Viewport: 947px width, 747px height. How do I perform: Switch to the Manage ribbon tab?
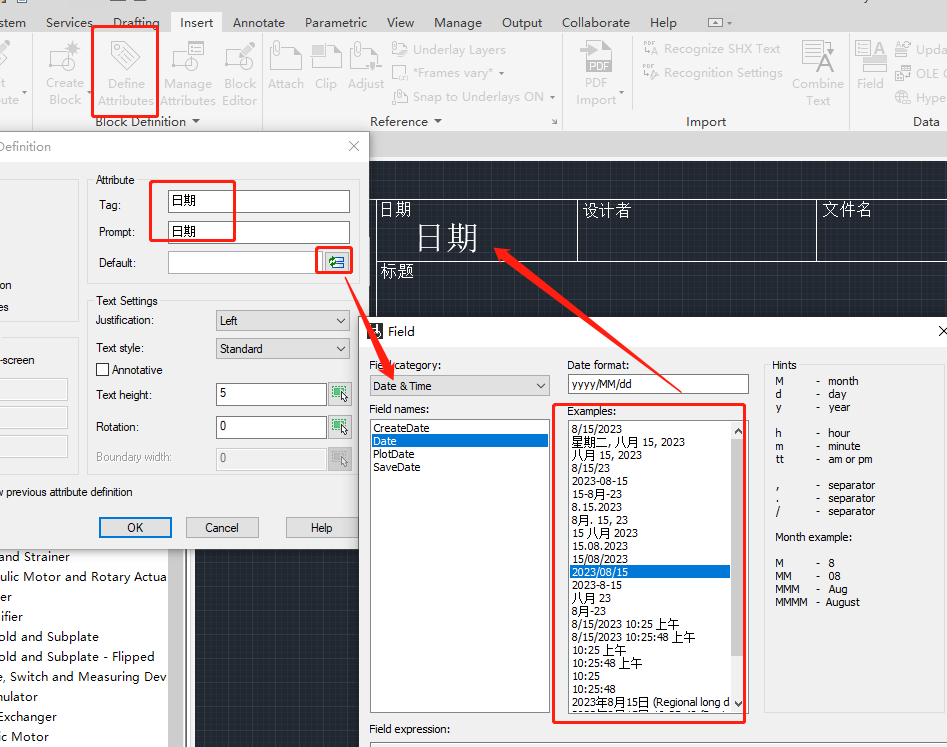pyautogui.click(x=458, y=22)
